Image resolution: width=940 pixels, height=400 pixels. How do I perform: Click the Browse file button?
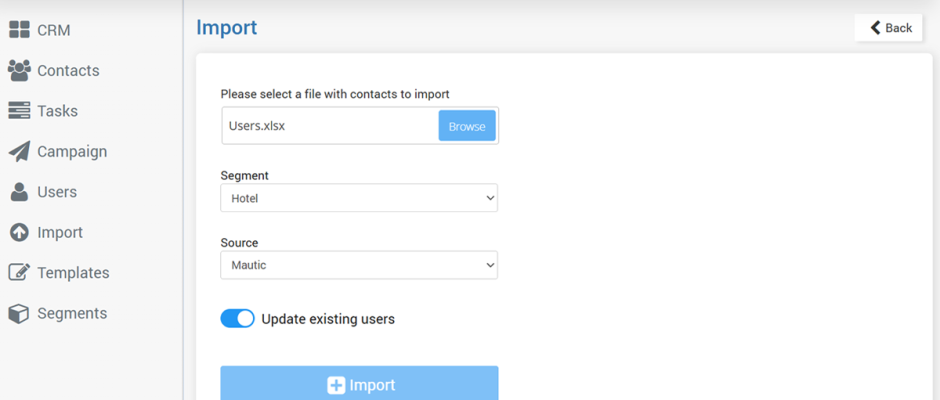pyautogui.click(x=467, y=126)
